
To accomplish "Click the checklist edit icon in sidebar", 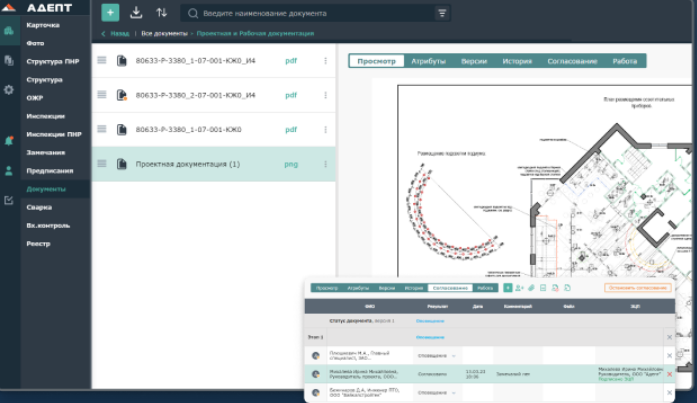I will (9, 200).
